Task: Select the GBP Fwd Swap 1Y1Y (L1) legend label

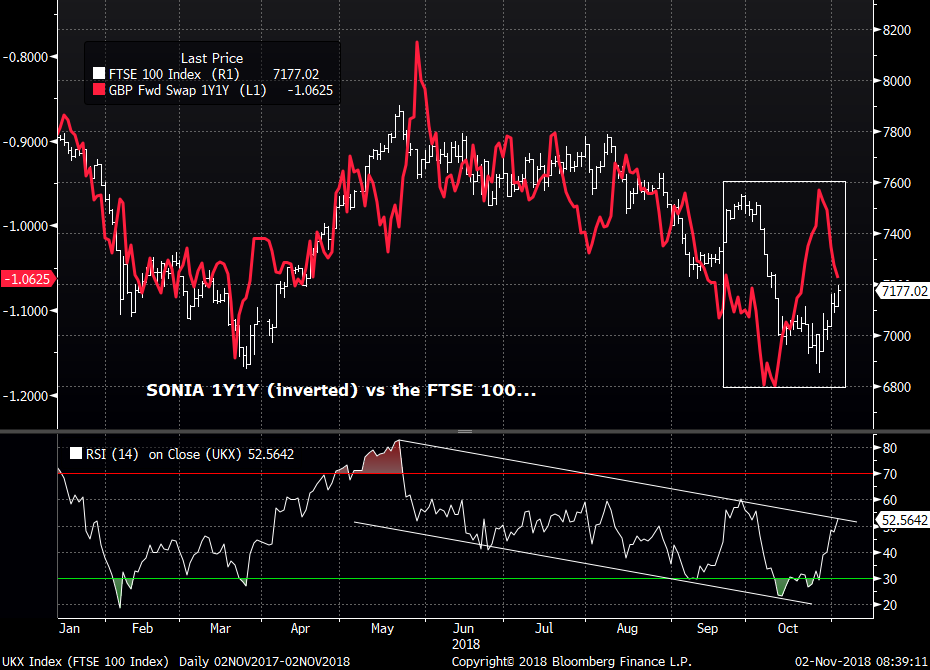Action: pyautogui.click(x=187, y=90)
